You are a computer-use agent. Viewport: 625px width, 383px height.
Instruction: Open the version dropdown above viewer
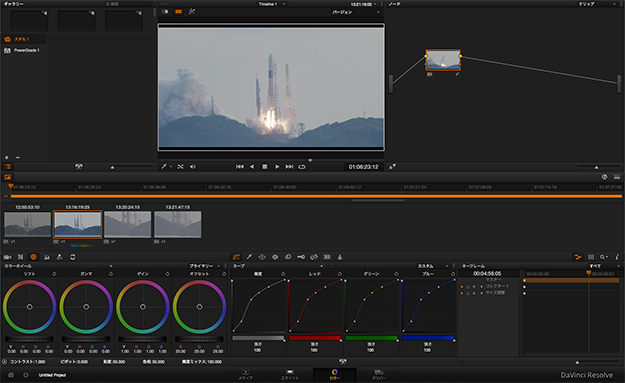coord(356,12)
